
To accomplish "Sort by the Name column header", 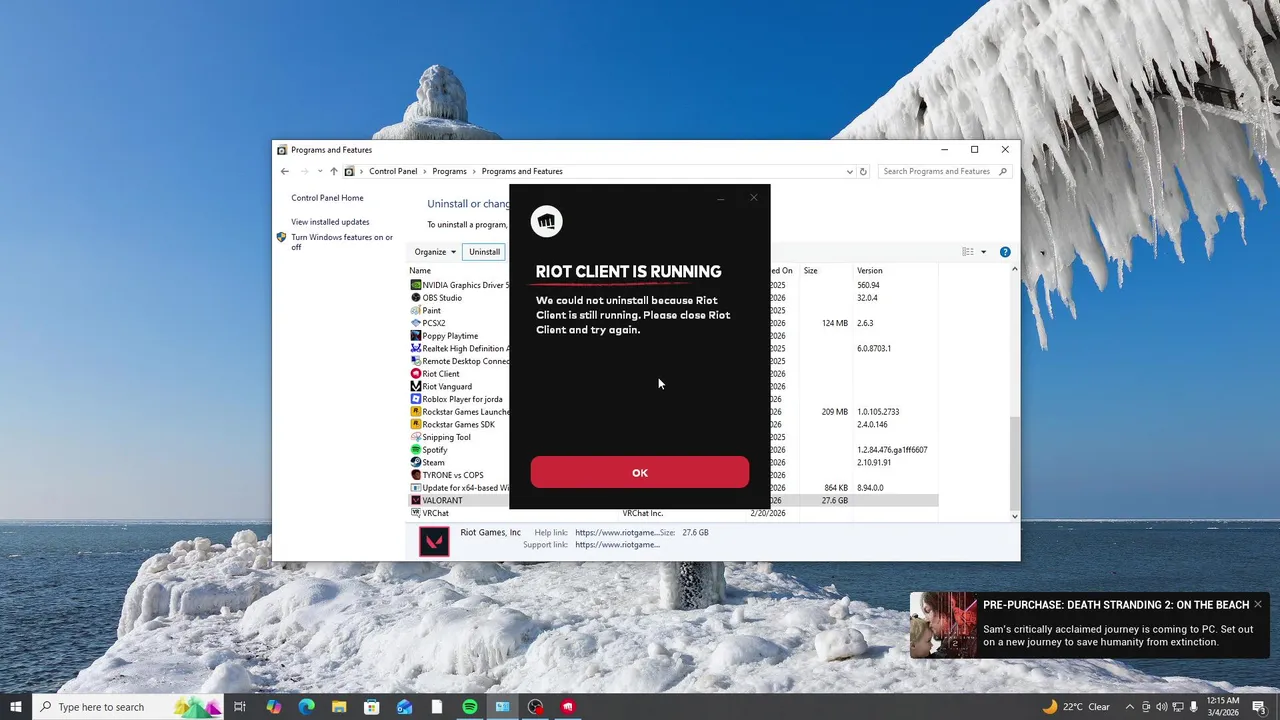I will 420,271.
